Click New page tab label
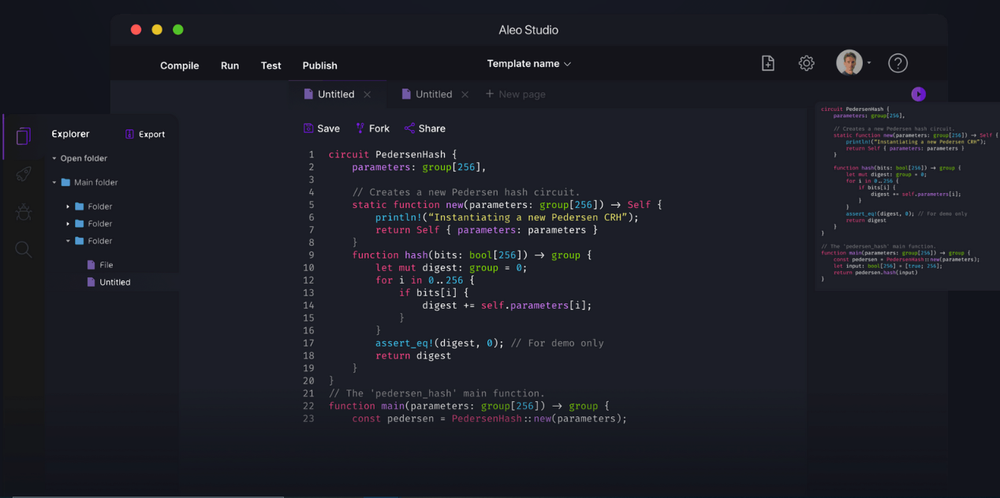 (x=522, y=94)
